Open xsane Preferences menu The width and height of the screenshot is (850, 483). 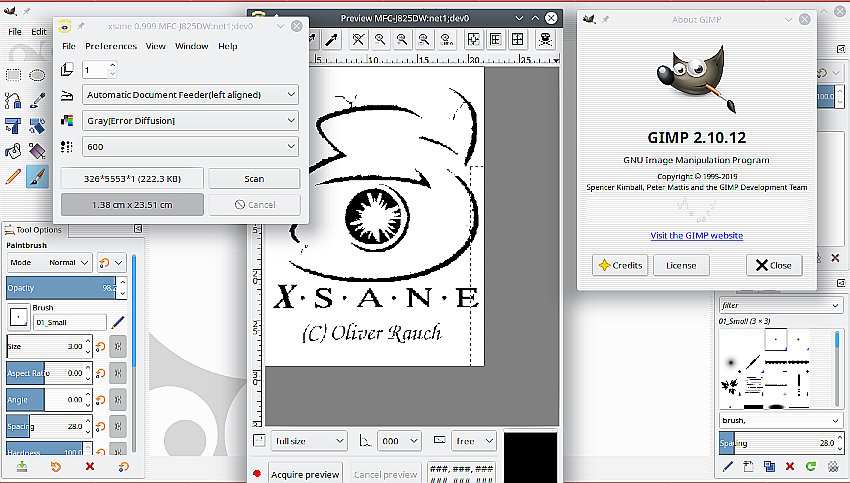tap(111, 46)
